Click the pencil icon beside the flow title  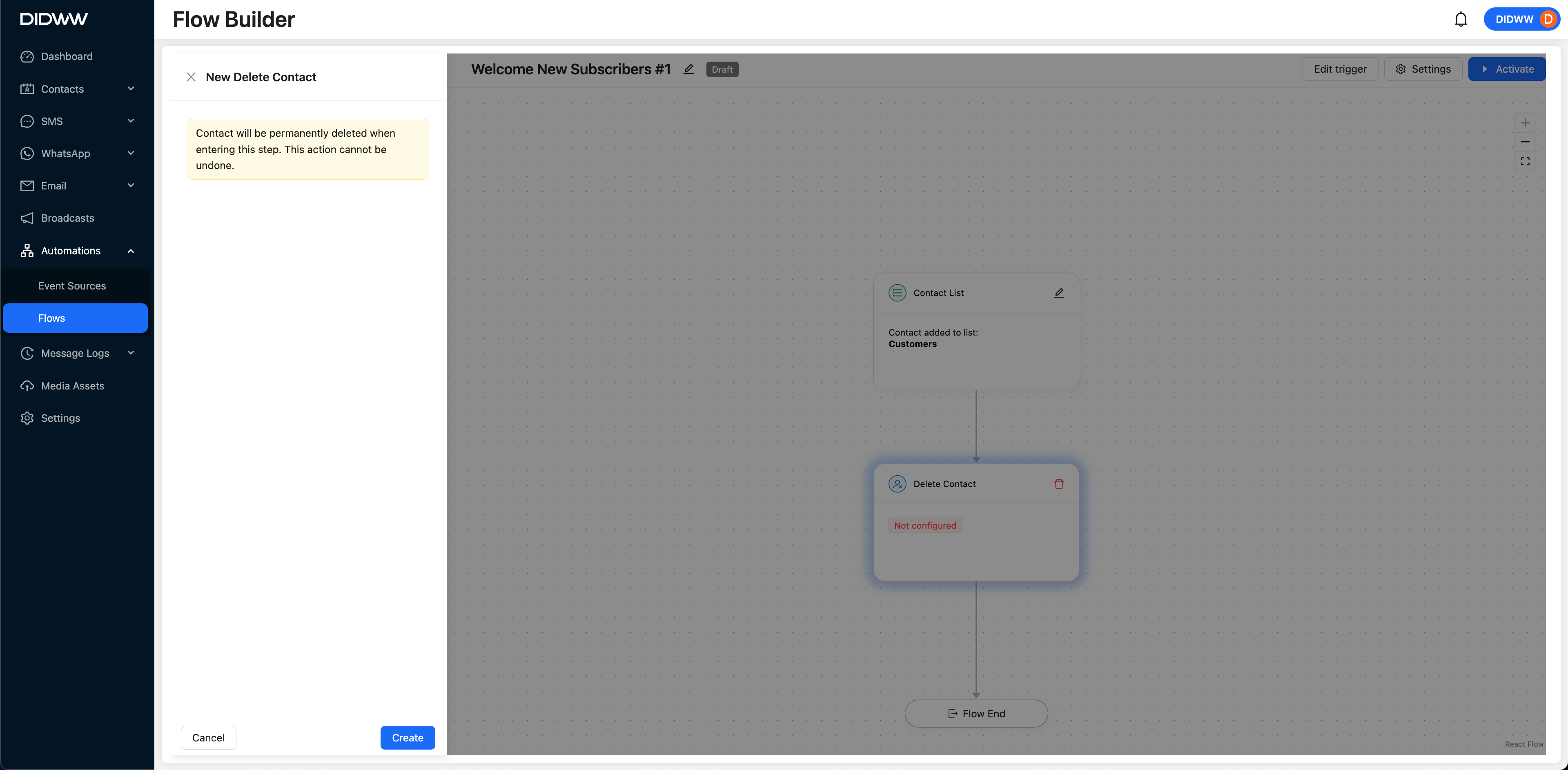[688, 69]
